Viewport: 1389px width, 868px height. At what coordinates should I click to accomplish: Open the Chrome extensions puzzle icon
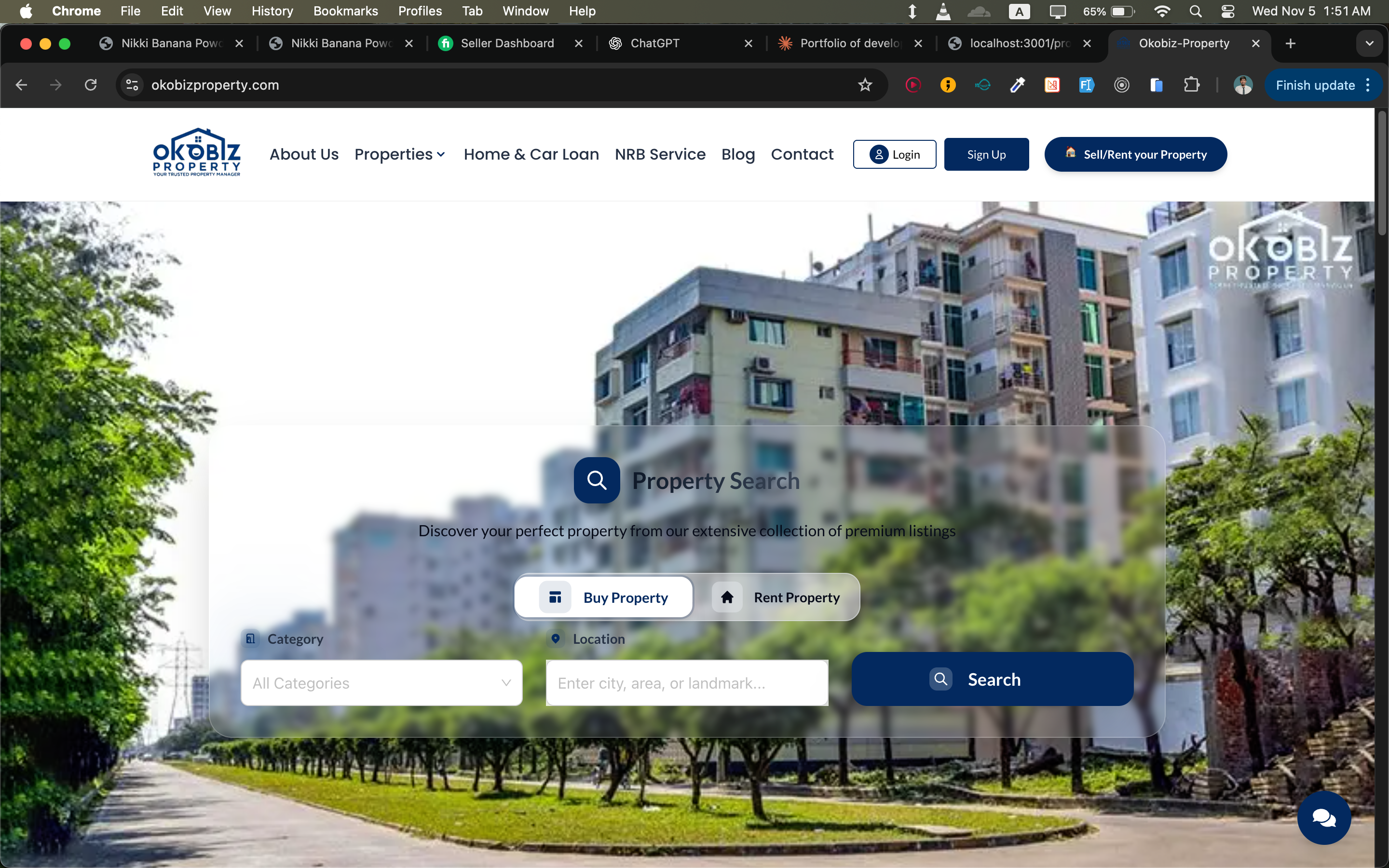click(1192, 85)
